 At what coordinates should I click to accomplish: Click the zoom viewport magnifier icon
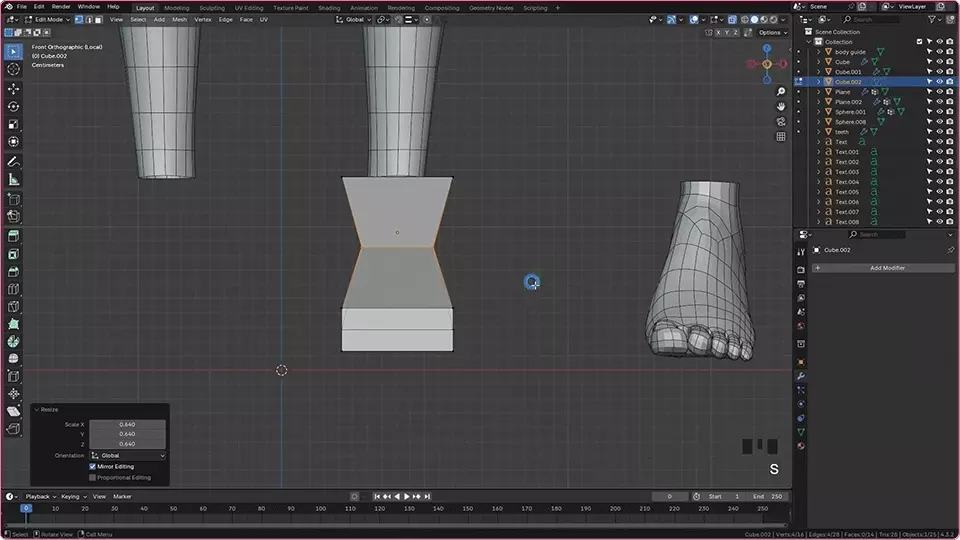pos(781,92)
